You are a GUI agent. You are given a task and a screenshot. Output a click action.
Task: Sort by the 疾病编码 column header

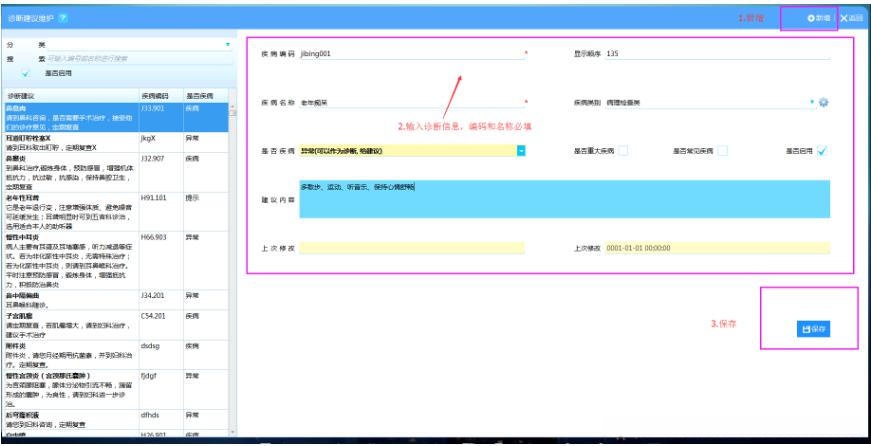coord(161,96)
